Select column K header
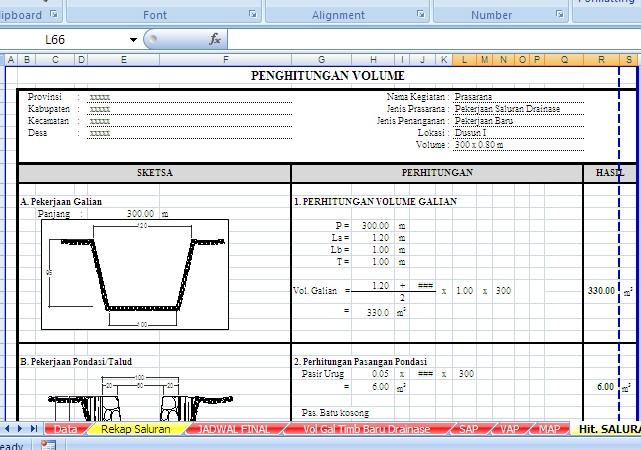This screenshot has height=450, width=641. (444, 60)
